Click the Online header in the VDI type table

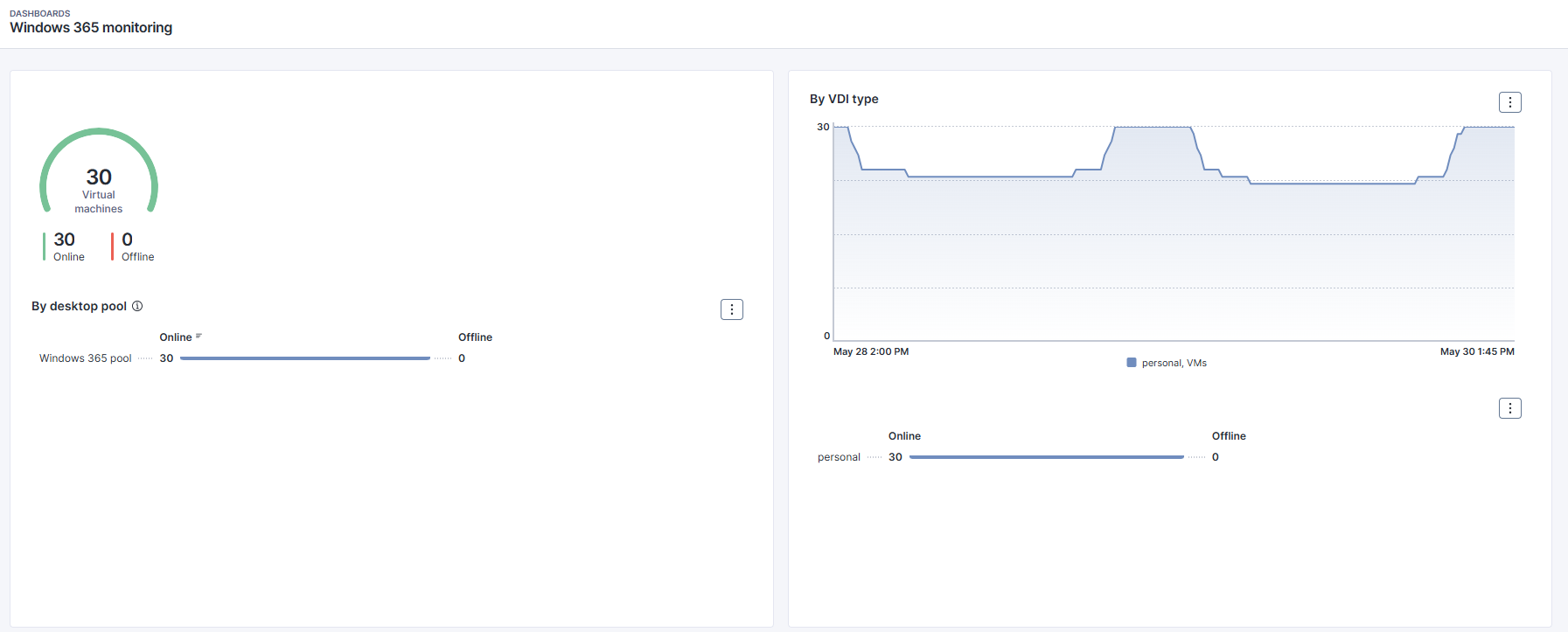click(904, 436)
